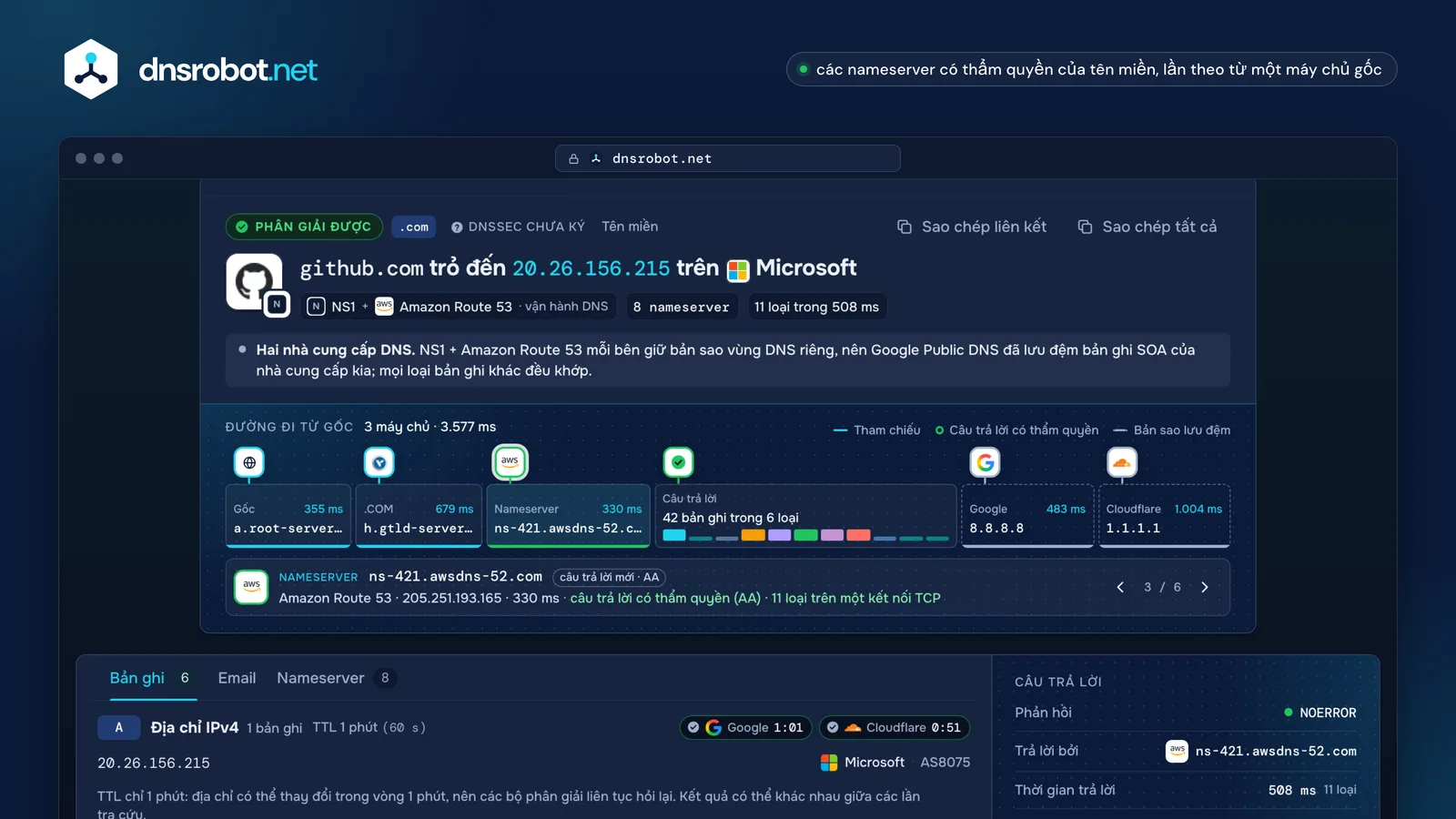The height and width of the screenshot is (819, 1456).
Task: Click the Microsoft logo next to AS8075
Action: click(829, 763)
